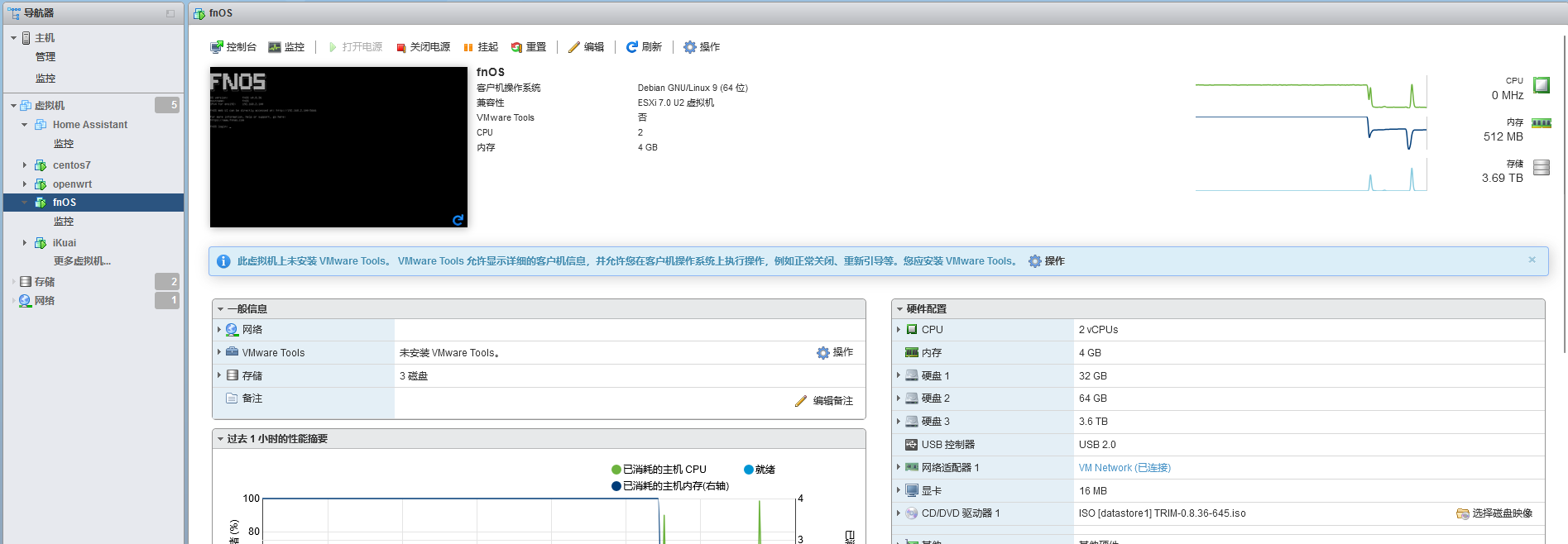Select 监控 under host

(x=46, y=79)
